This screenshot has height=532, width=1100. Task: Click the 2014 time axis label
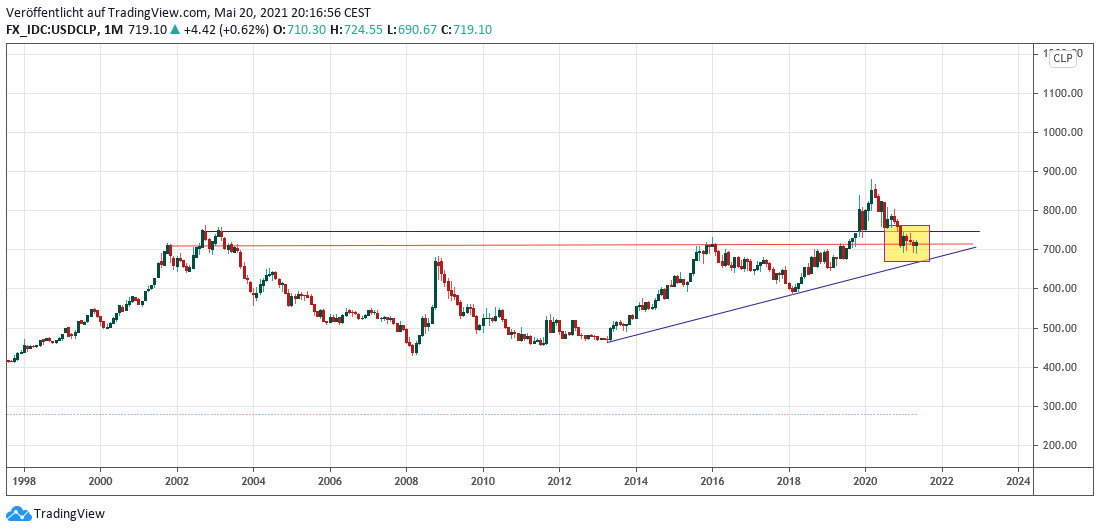(636, 481)
